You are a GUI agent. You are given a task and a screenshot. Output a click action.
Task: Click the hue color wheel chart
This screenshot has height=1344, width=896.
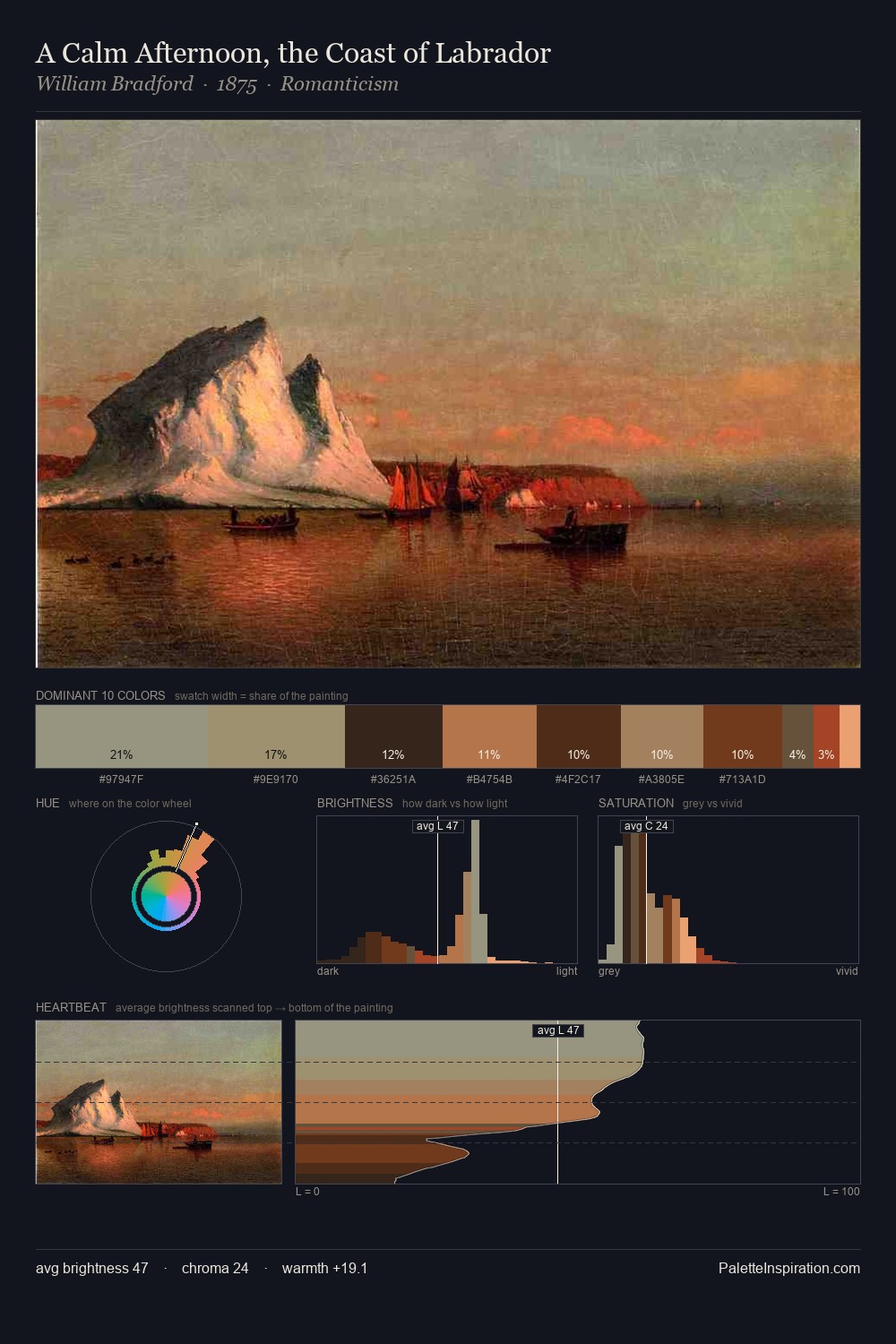(x=166, y=896)
